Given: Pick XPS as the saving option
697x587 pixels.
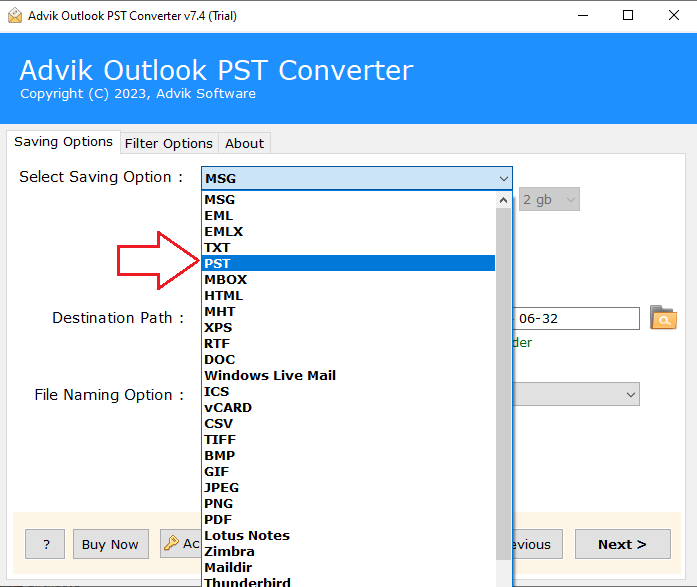Looking at the screenshot, I should (348, 327).
